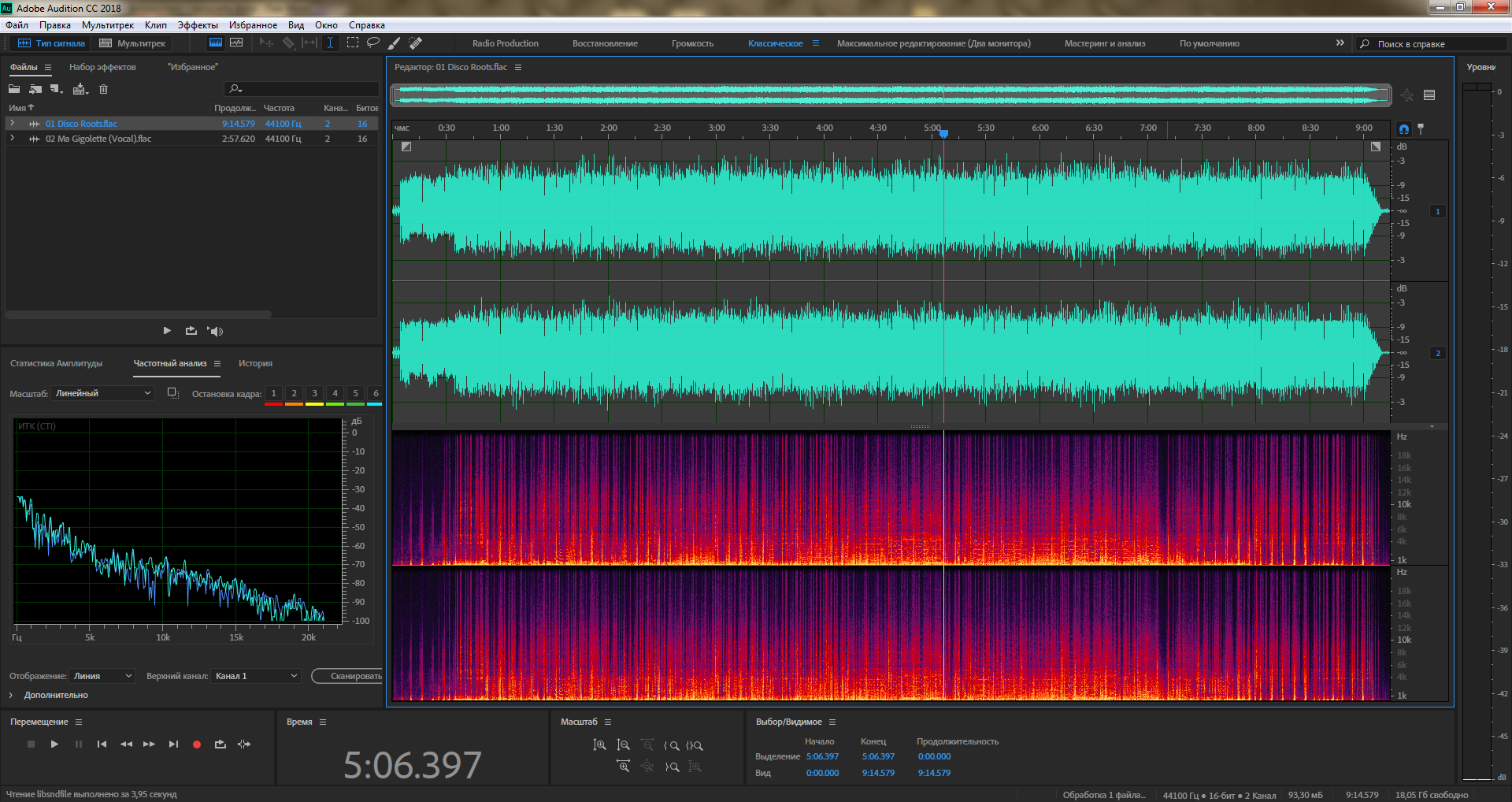The width and height of the screenshot is (1512, 802).
Task: Click Open File folder icon in Files panel
Action: [x=14, y=89]
